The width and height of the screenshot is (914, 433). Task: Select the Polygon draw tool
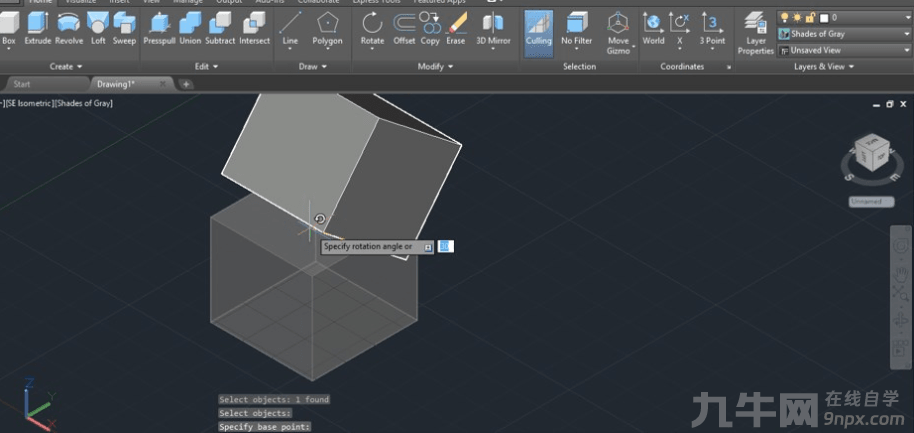pos(328,29)
